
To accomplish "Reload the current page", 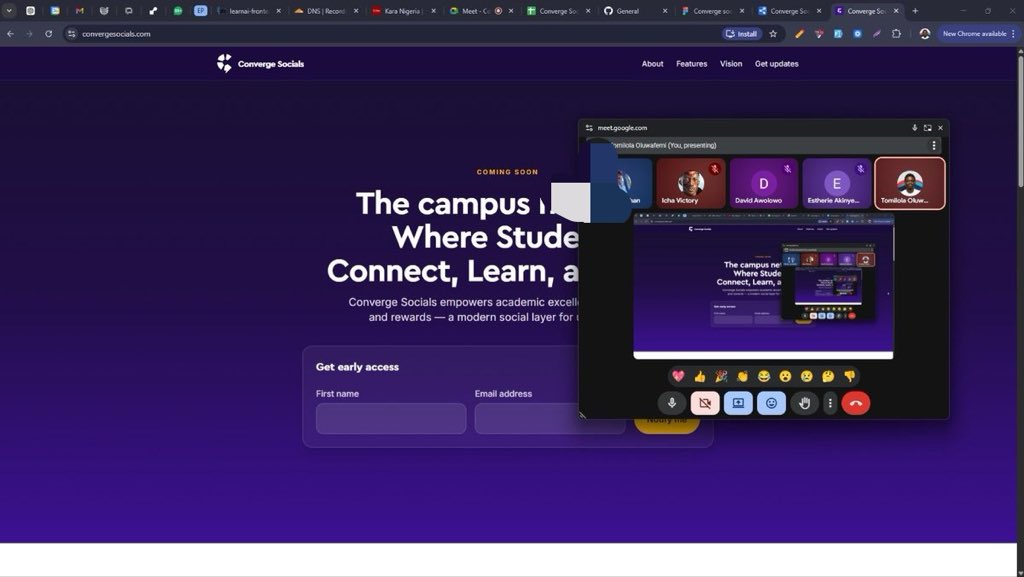I will [48, 34].
